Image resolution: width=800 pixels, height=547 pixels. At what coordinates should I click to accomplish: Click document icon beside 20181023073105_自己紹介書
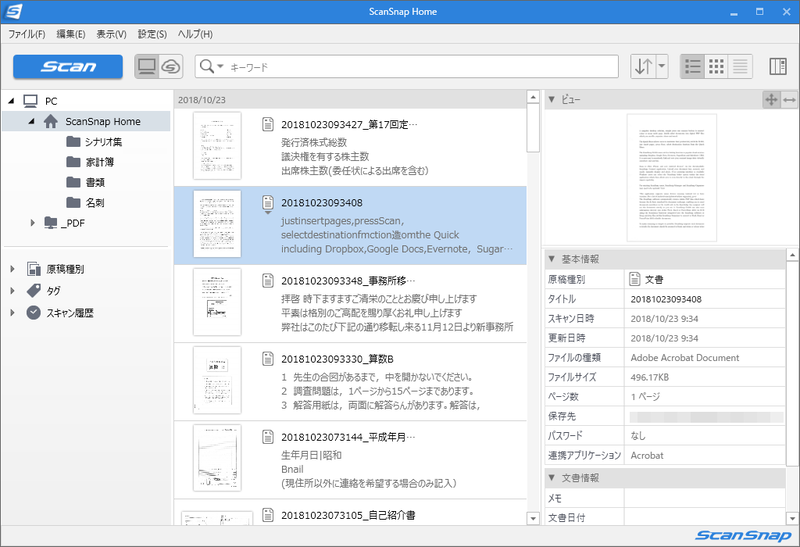point(268,515)
